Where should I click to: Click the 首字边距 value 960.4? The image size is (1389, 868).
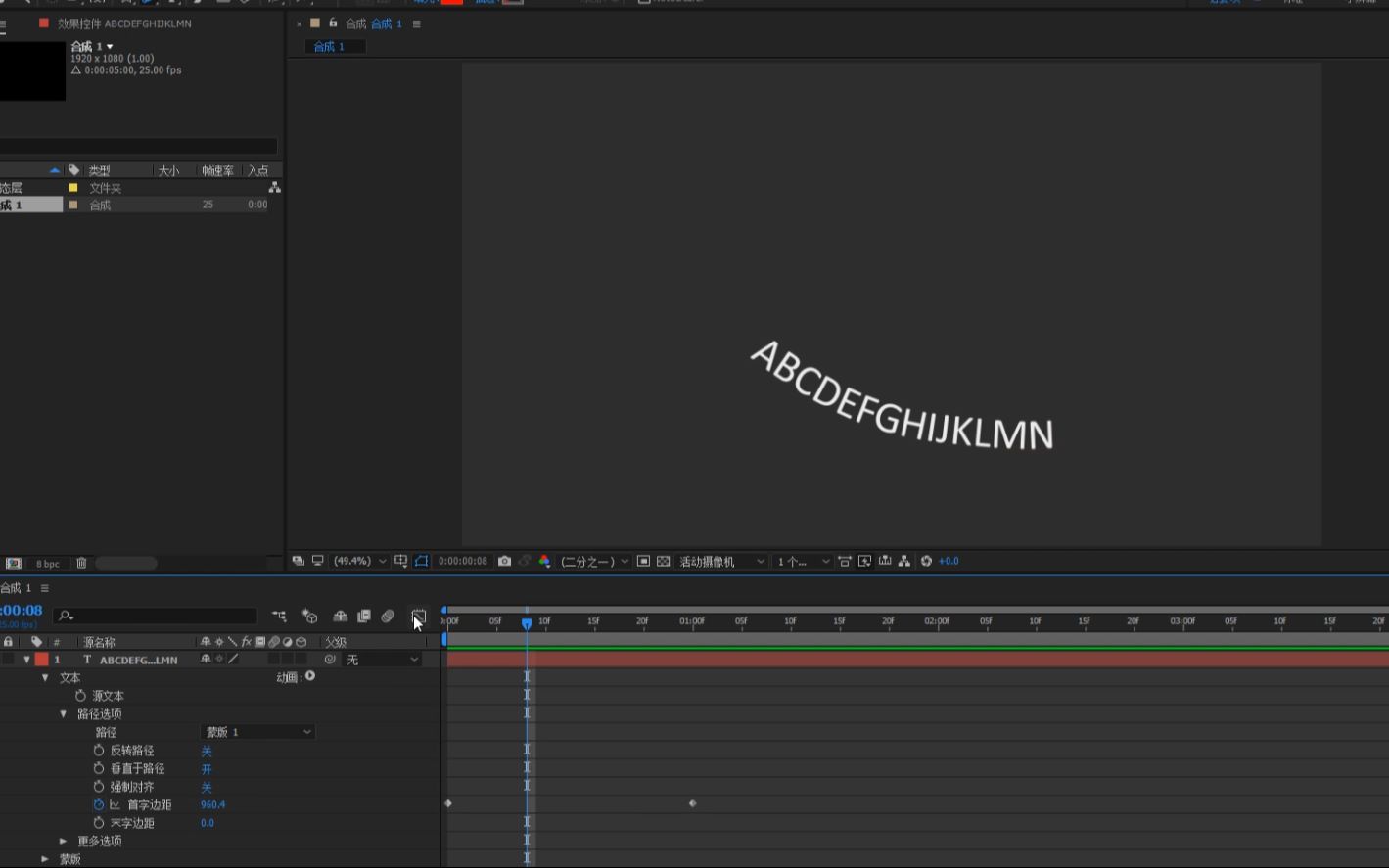pos(212,805)
